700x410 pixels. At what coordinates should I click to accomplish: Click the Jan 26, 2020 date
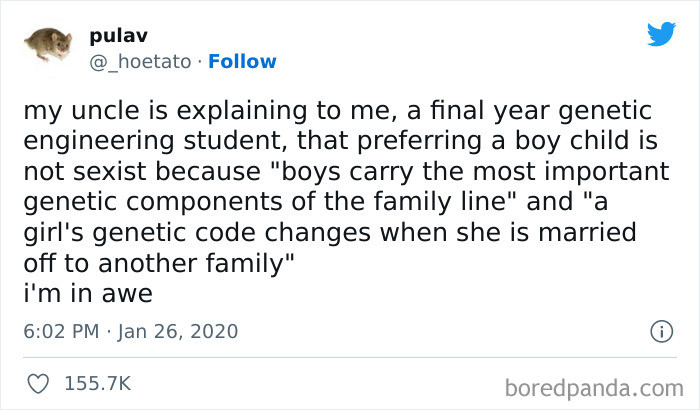coord(176,330)
